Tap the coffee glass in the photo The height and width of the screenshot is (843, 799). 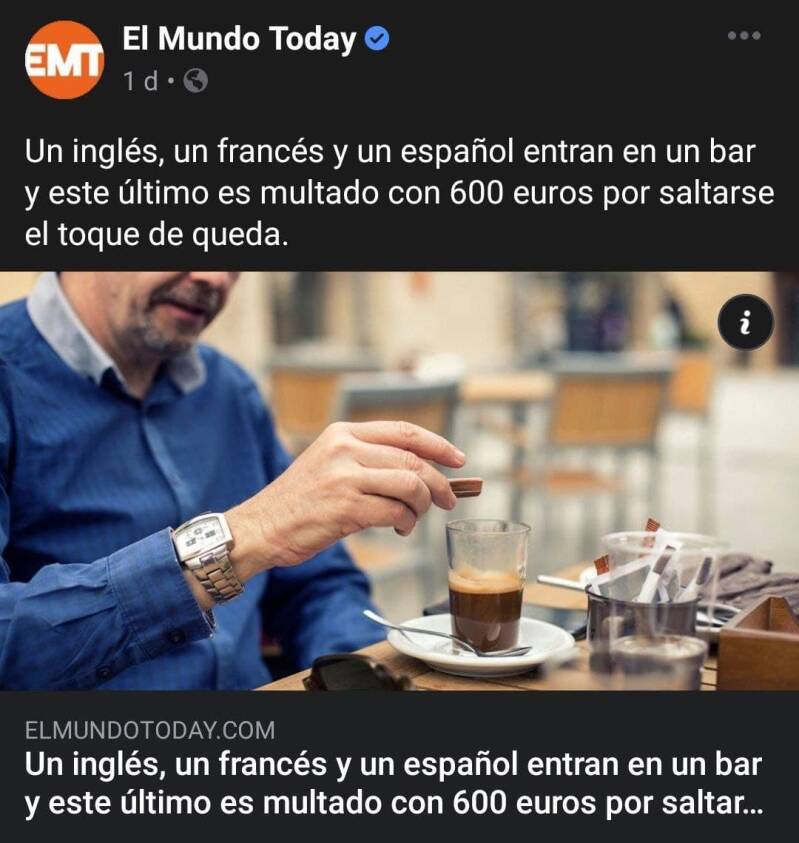pos(487,585)
